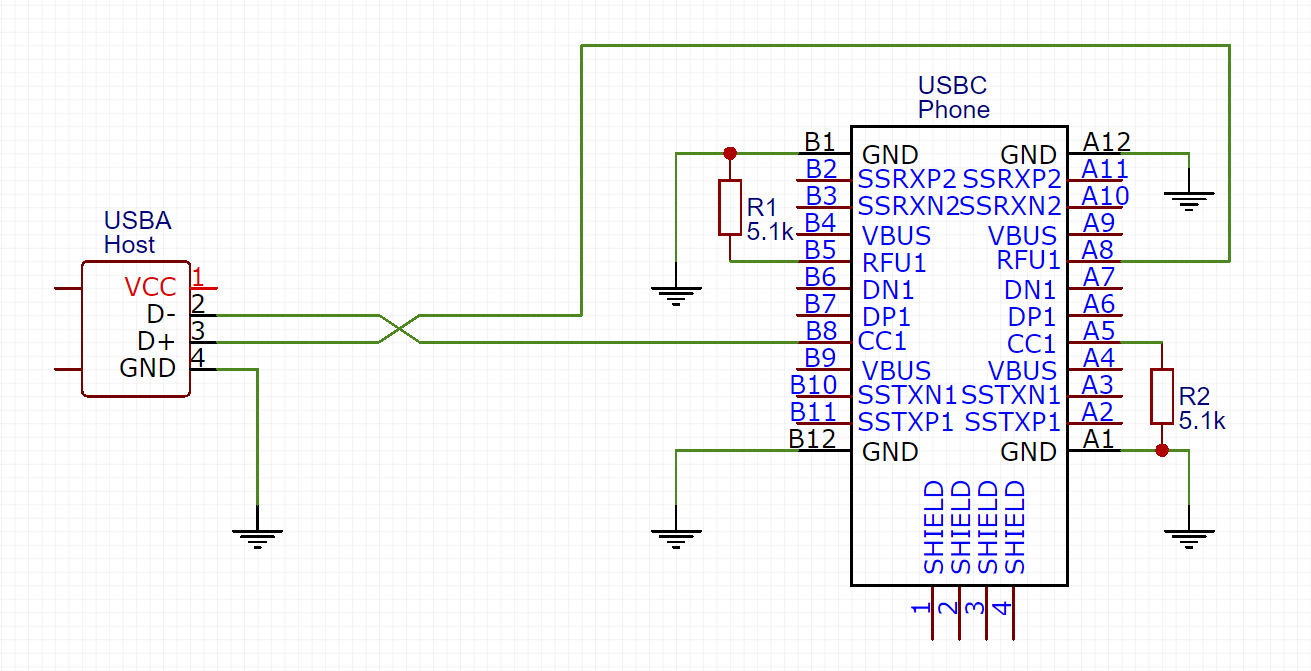Click VBUS pin name beside A4

[x=1023, y=371]
